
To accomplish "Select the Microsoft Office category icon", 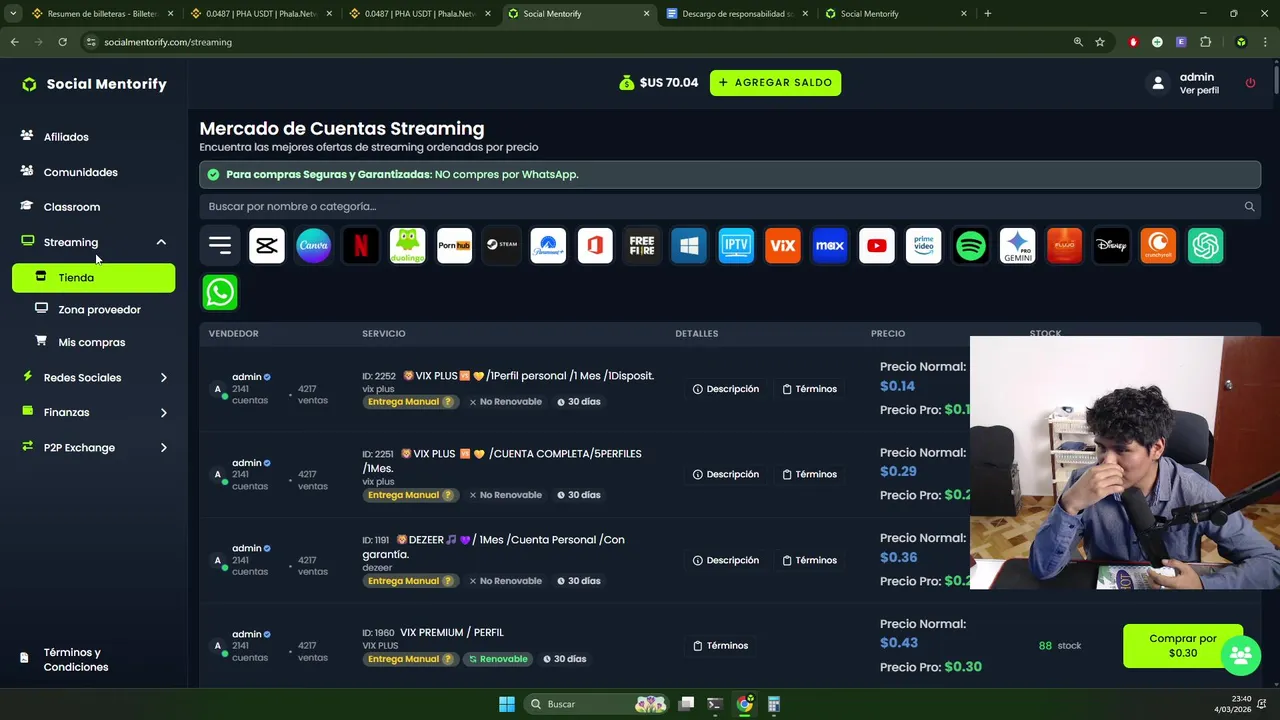I will click(x=595, y=245).
